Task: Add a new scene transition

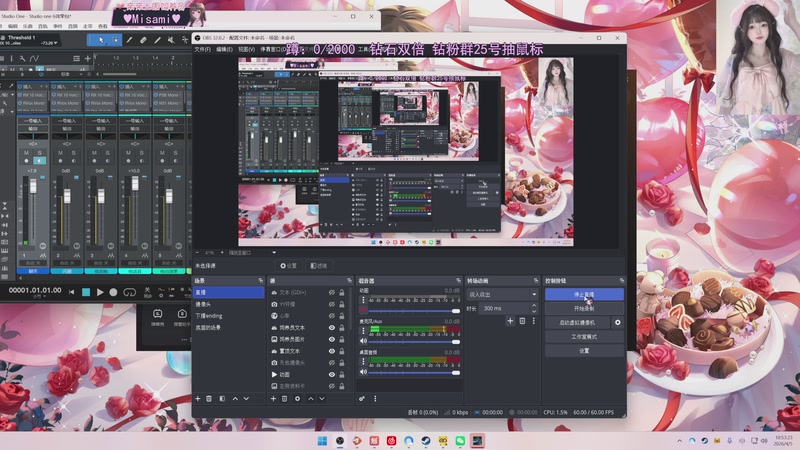Action: pyautogui.click(x=510, y=321)
